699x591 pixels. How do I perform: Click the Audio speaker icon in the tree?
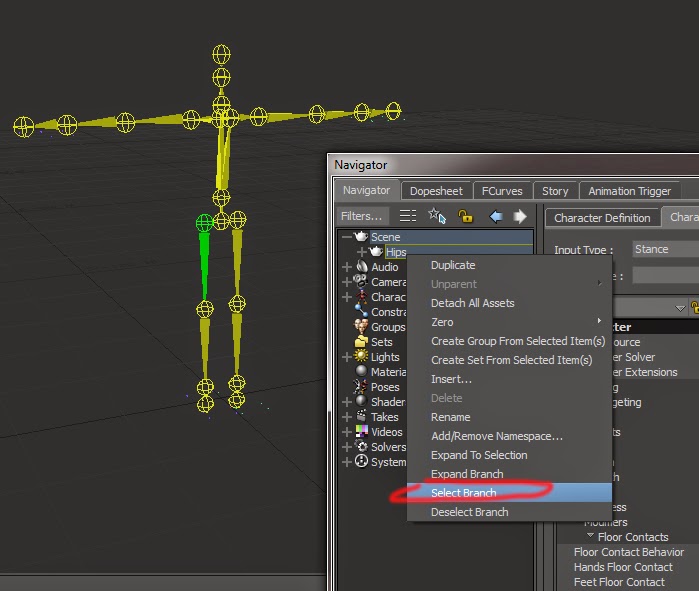click(x=361, y=267)
